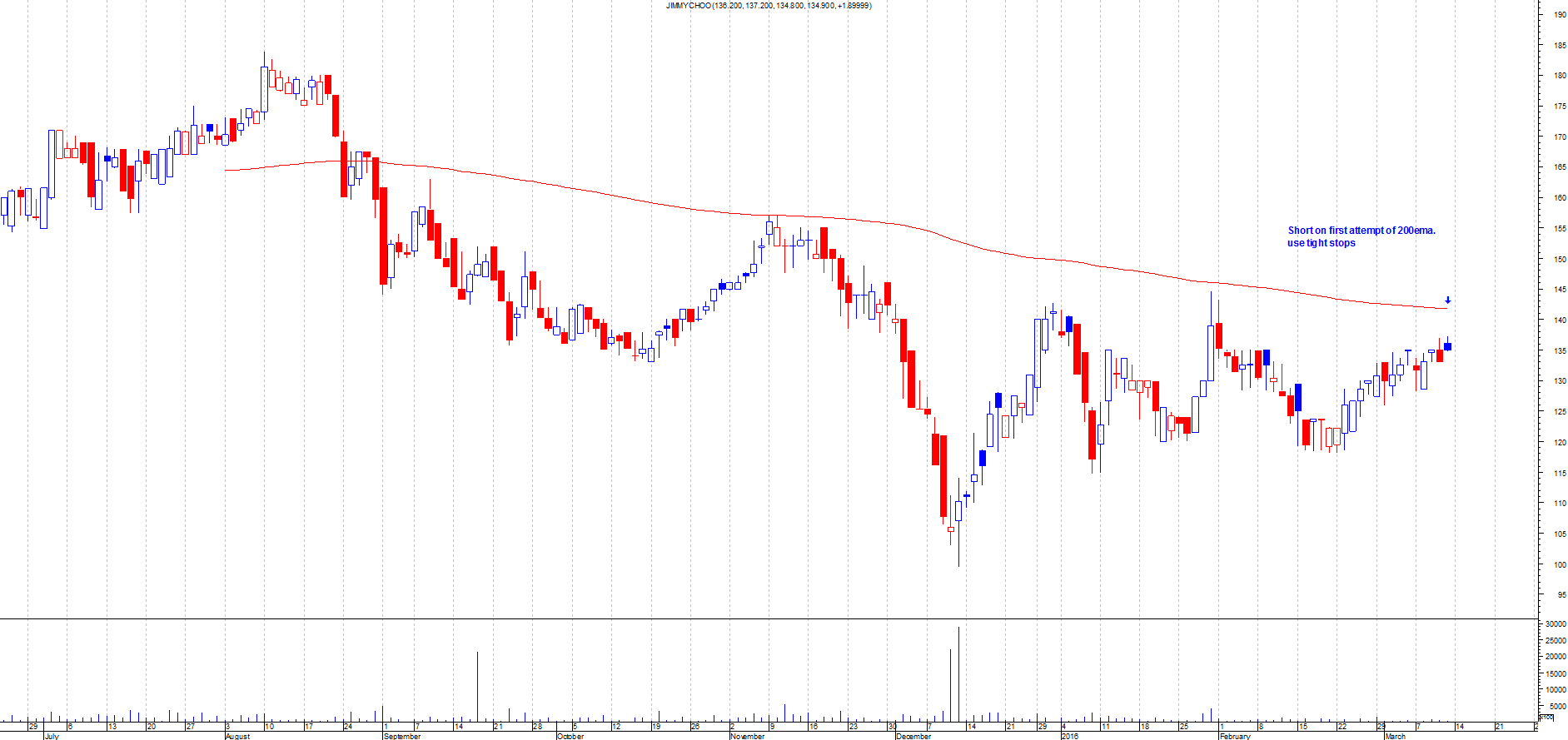Click the August label on the date axis
This screenshot has width=1568, height=740.
click(237, 736)
